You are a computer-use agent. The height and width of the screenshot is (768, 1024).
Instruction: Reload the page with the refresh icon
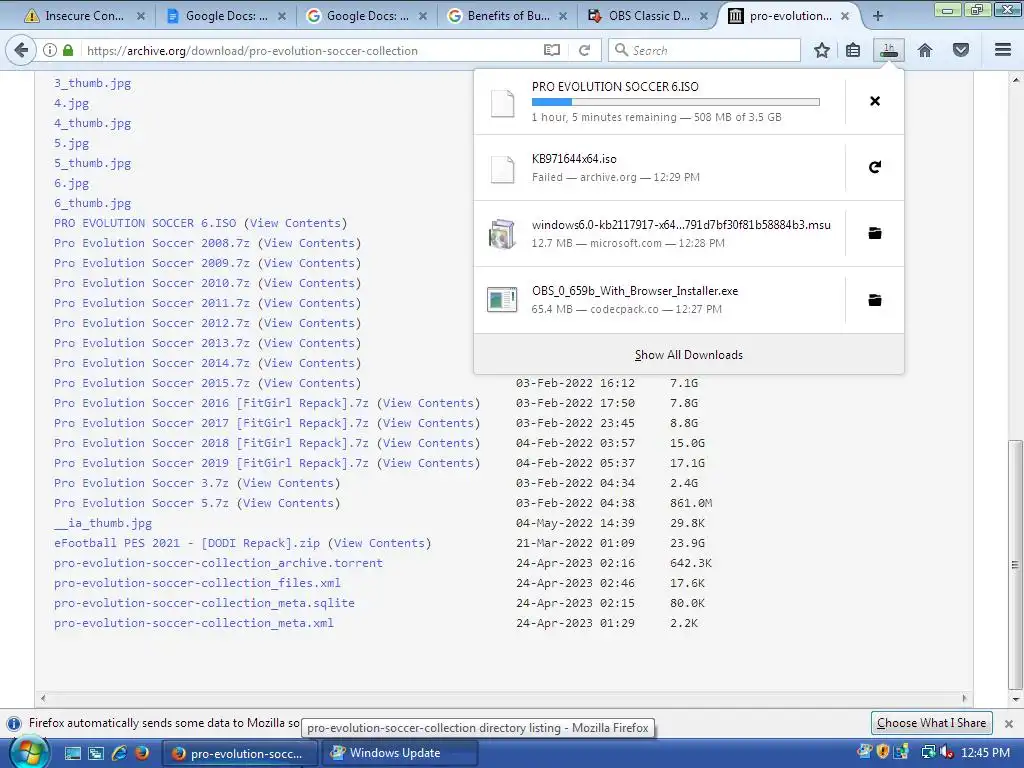coord(584,50)
